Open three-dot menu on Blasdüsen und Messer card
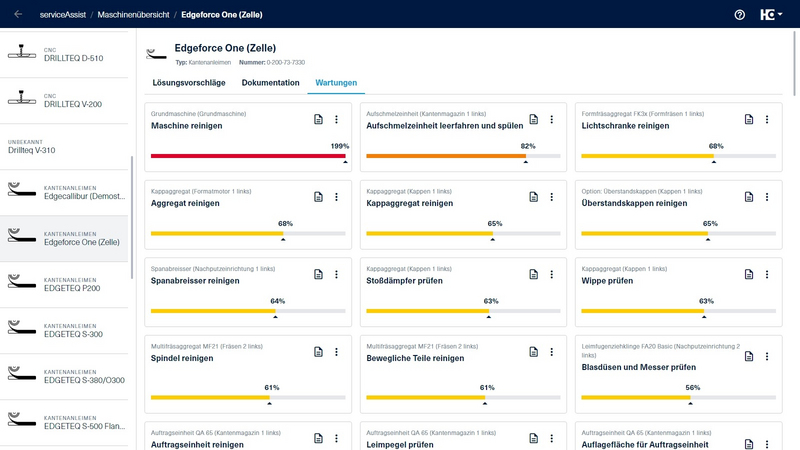This screenshot has width=800, height=450. click(x=767, y=352)
